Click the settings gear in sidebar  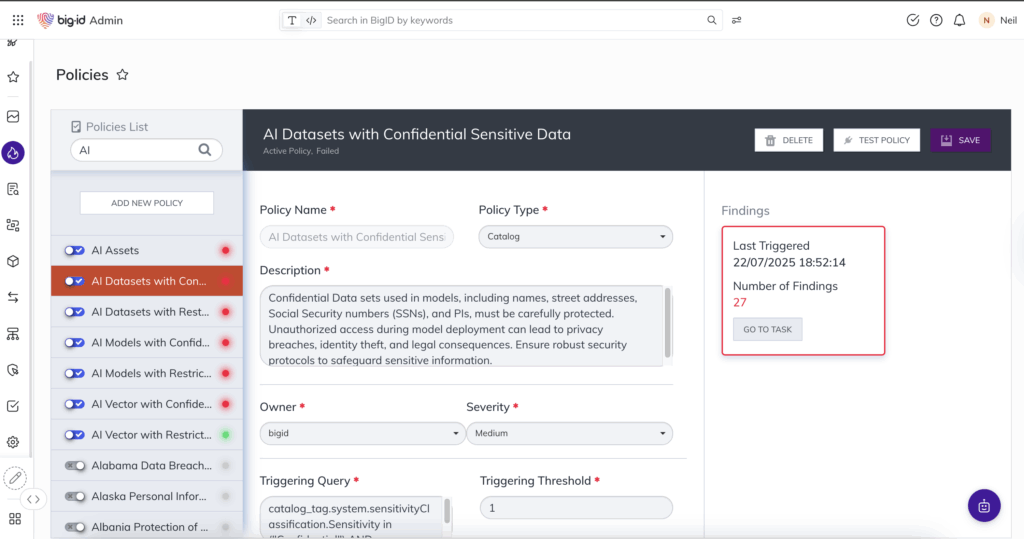[x=13, y=442]
